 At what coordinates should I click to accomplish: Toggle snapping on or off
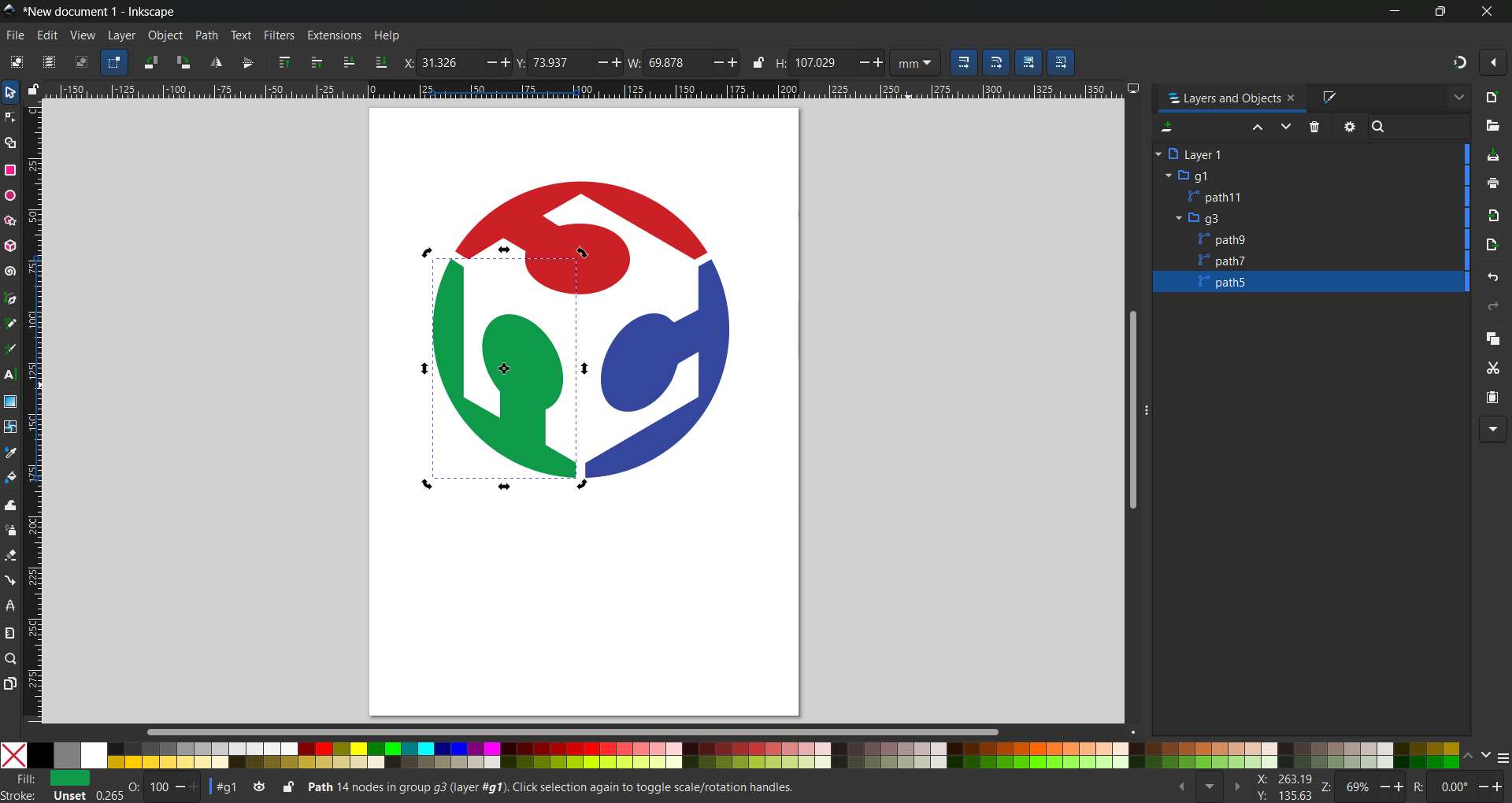click(x=1460, y=63)
